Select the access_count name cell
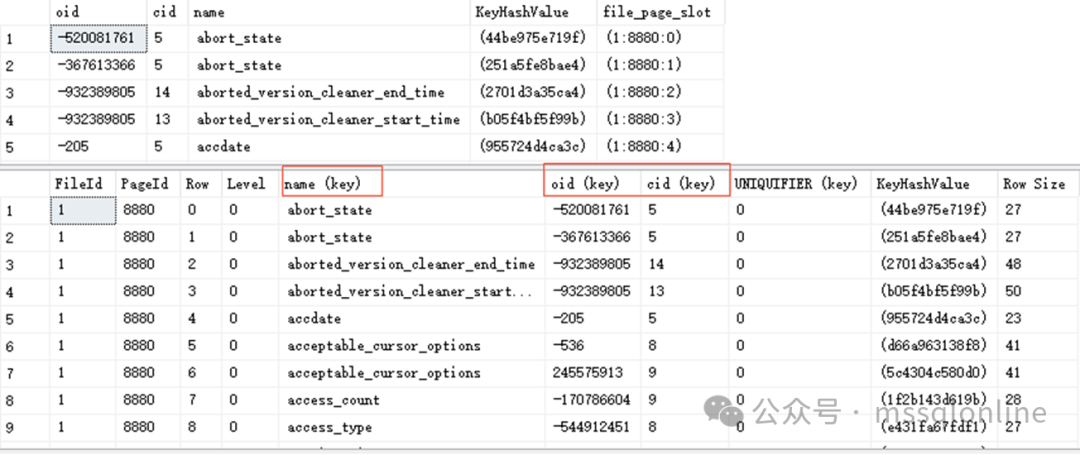 (x=333, y=400)
